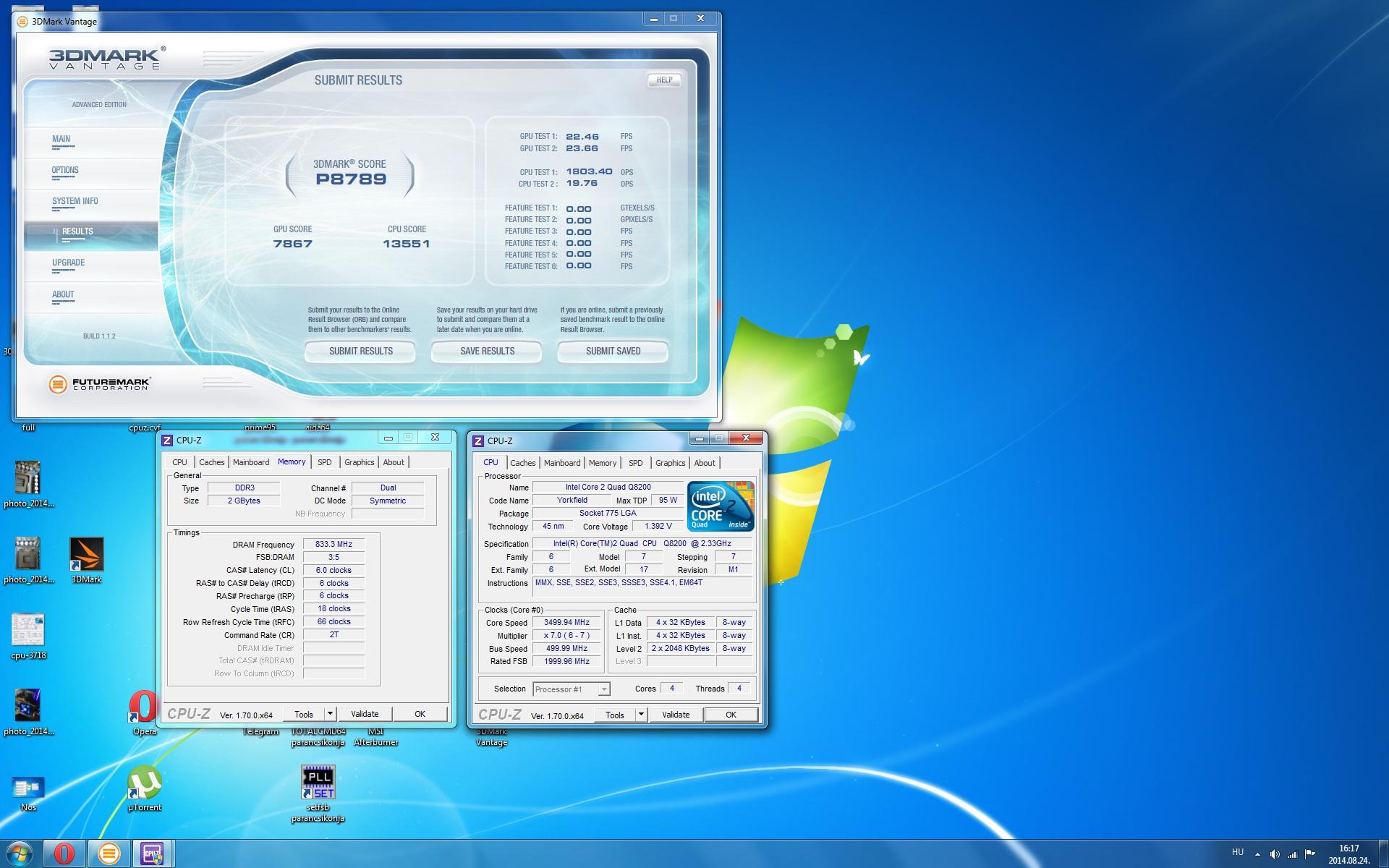Click Validate in CPU-Z CPU window

coord(676,715)
